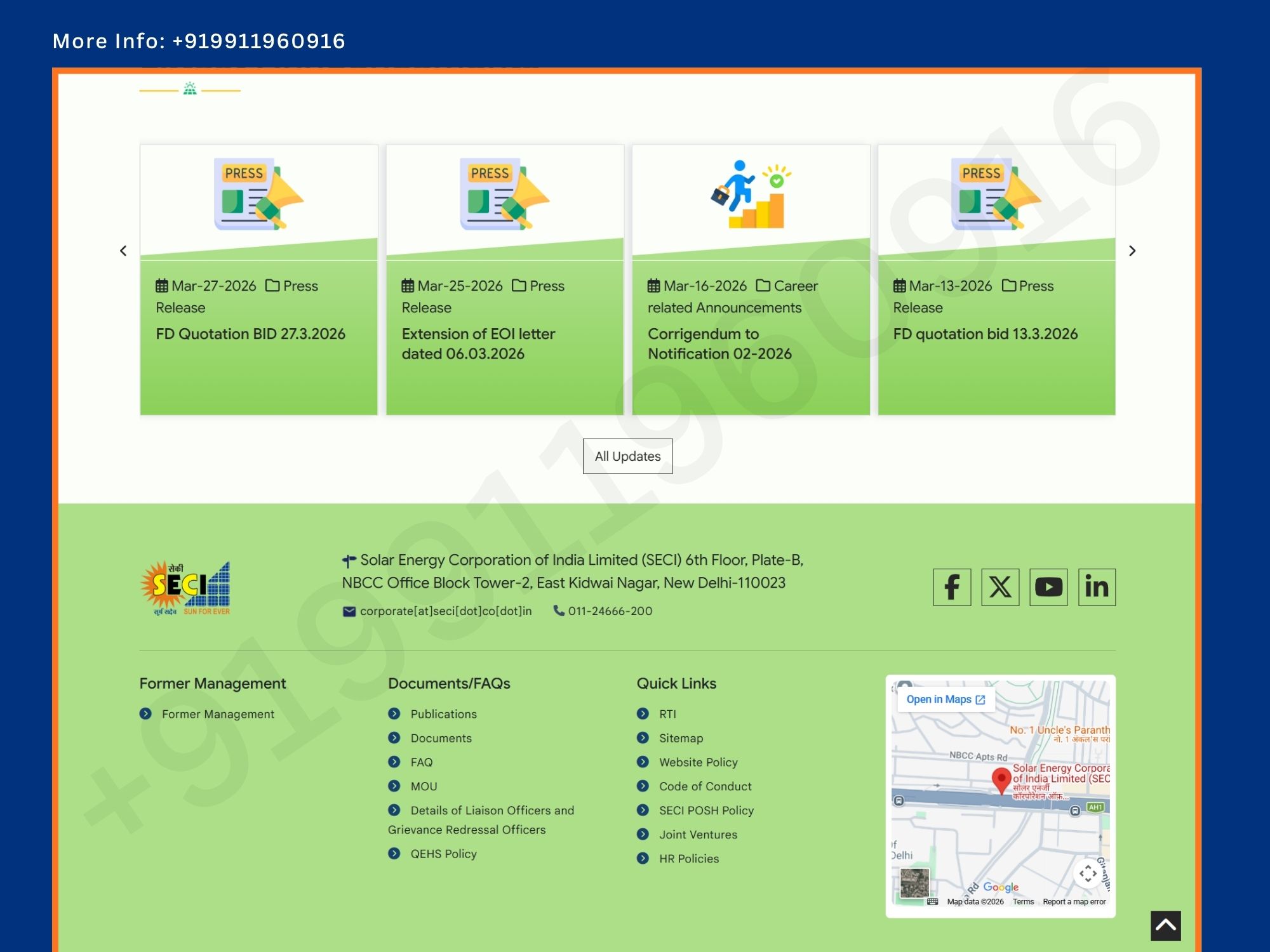This screenshot has width=1270, height=952.
Task: Go to RTI quick link
Action: (x=667, y=714)
